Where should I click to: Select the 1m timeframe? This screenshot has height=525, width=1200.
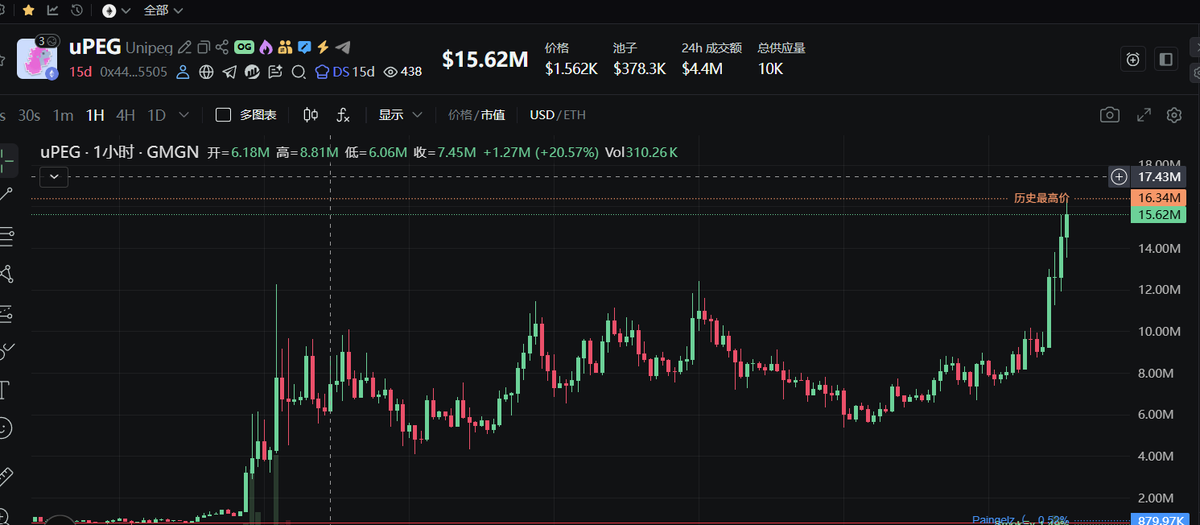click(x=63, y=115)
